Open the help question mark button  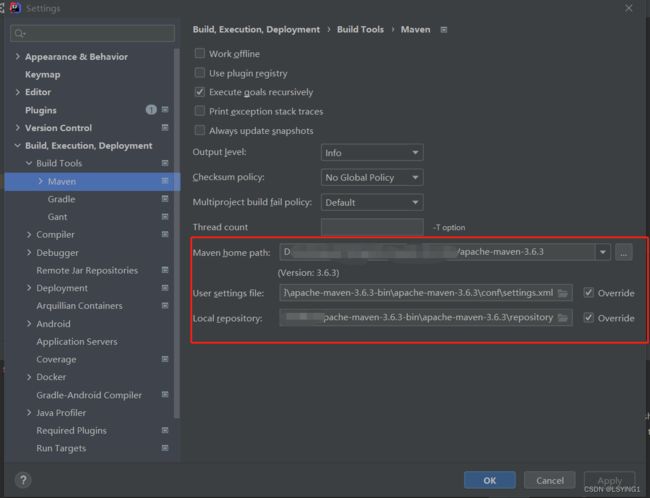pyautogui.click(x=23, y=480)
